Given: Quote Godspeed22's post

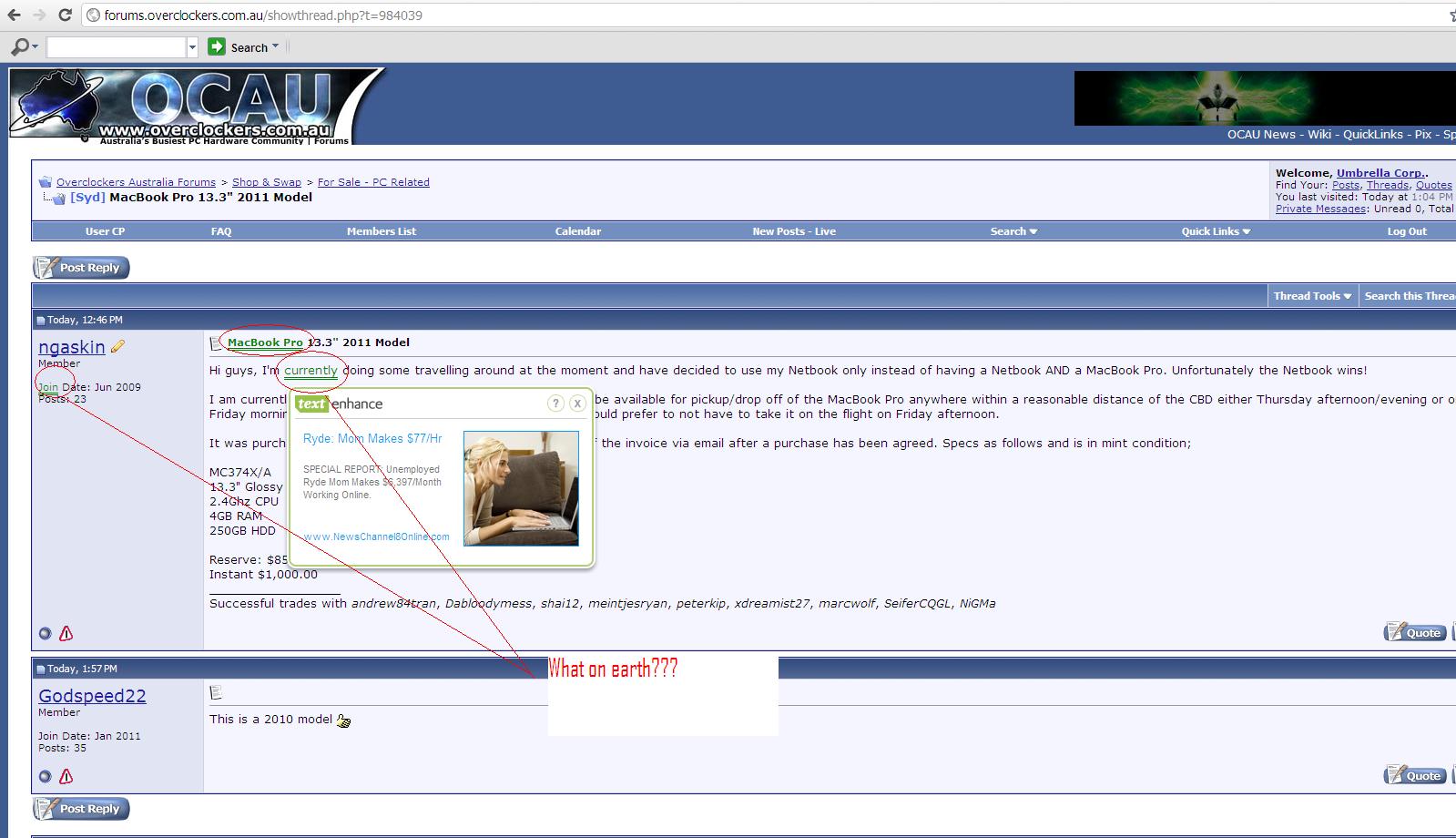Looking at the screenshot, I should [x=1415, y=775].
